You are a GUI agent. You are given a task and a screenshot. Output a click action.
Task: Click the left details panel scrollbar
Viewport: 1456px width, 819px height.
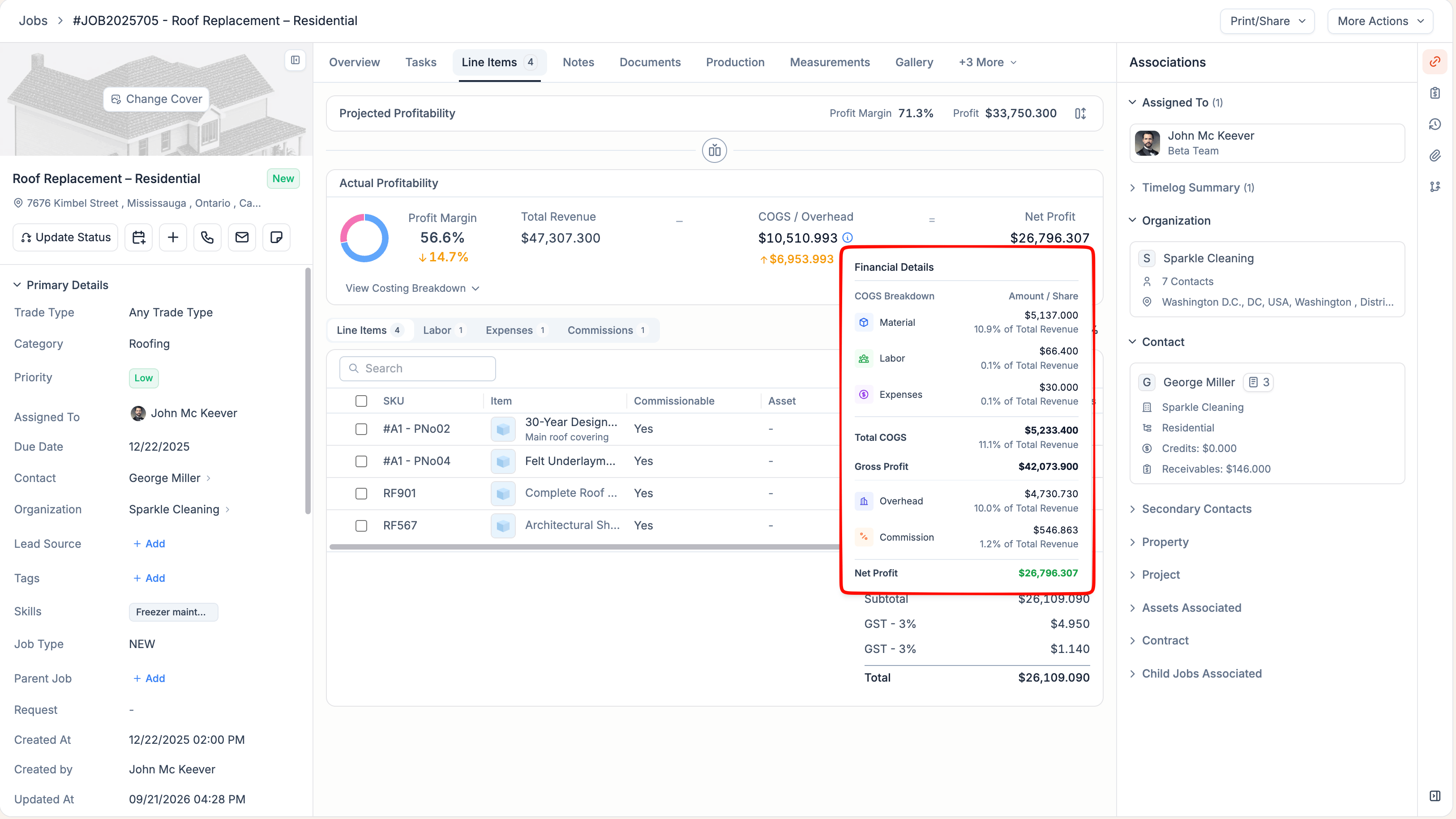pyautogui.click(x=308, y=392)
